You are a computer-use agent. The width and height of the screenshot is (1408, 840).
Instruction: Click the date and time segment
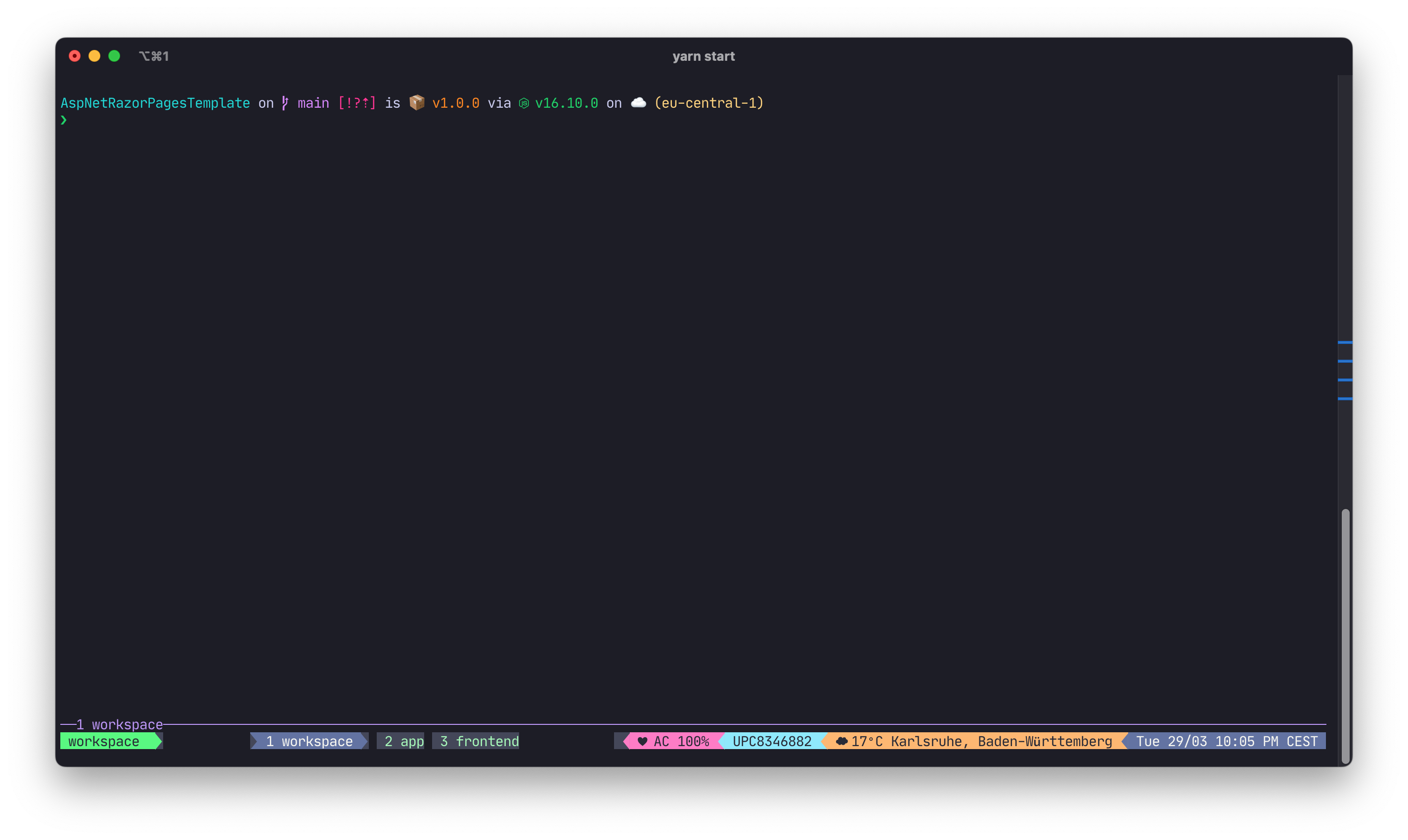(x=1226, y=741)
